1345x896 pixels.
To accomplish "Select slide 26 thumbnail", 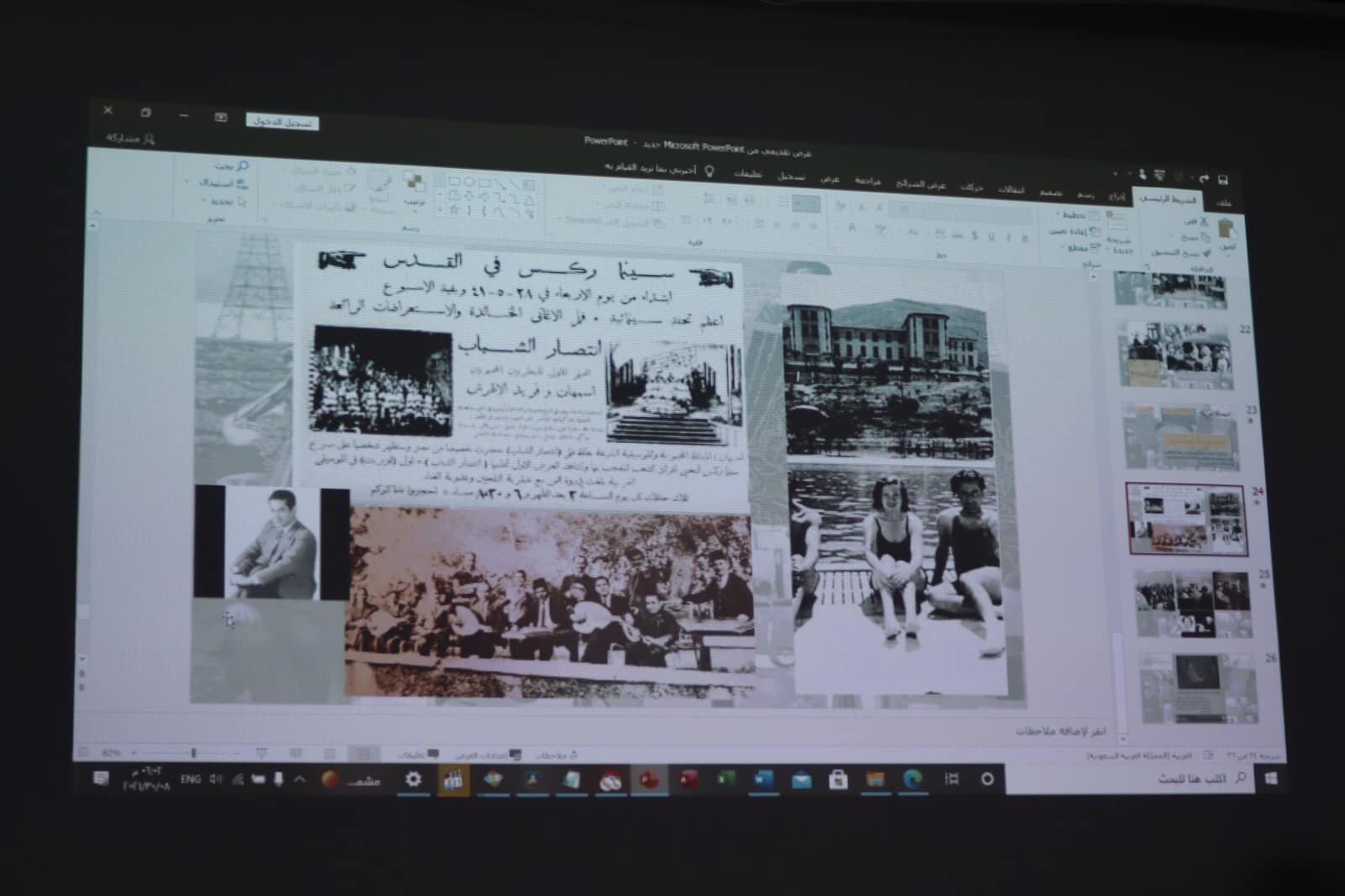I will coord(1199,688).
